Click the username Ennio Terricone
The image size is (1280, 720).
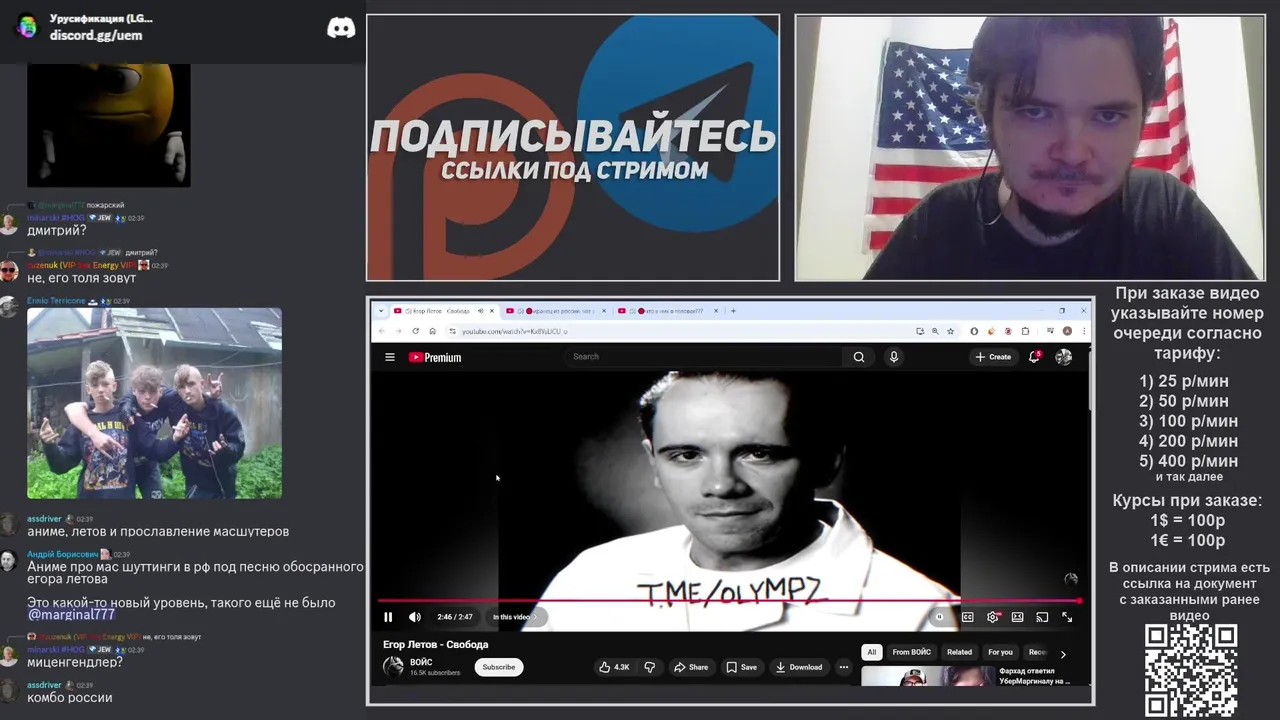coord(56,301)
